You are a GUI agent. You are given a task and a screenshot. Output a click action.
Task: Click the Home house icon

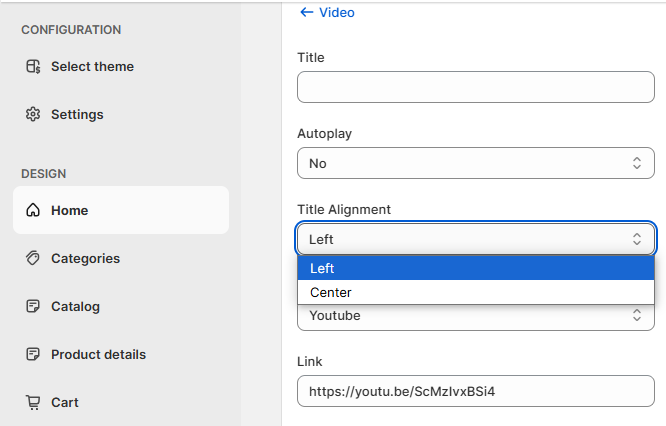(x=33, y=210)
